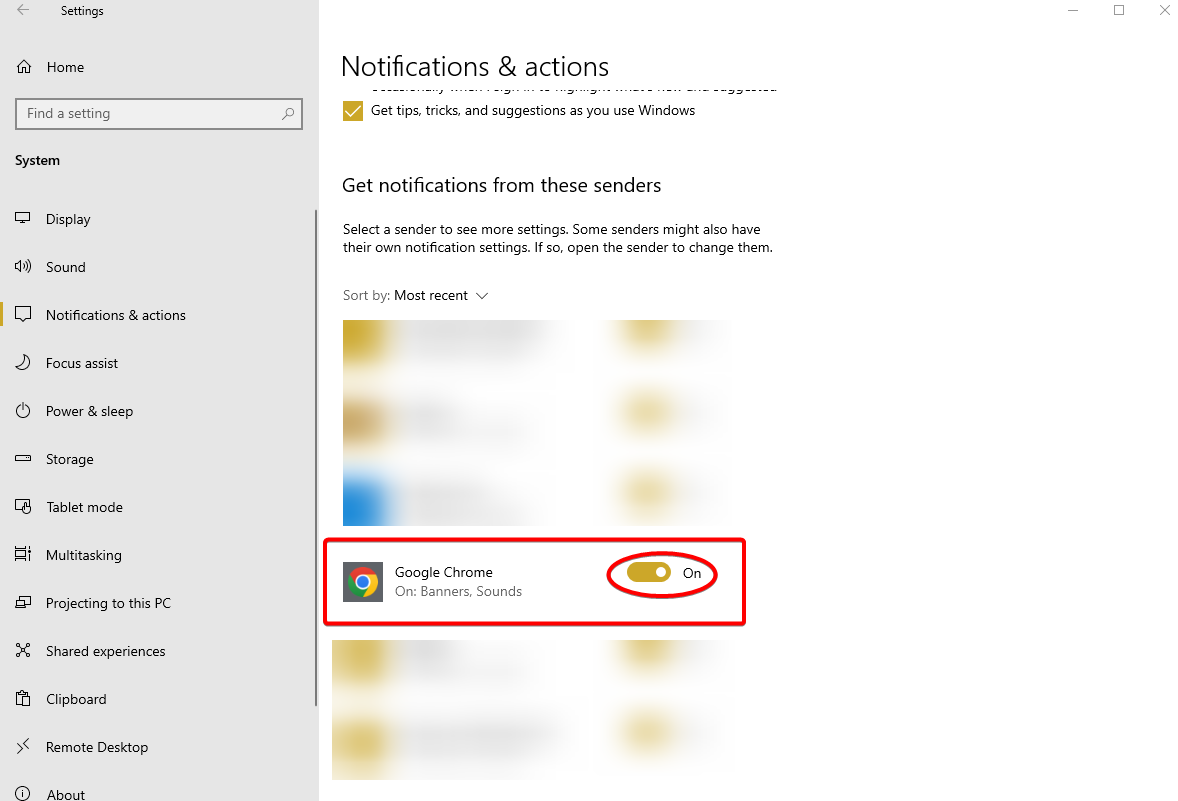
Task: Turn off Google Chrome notifications toggle
Action: 648,573
